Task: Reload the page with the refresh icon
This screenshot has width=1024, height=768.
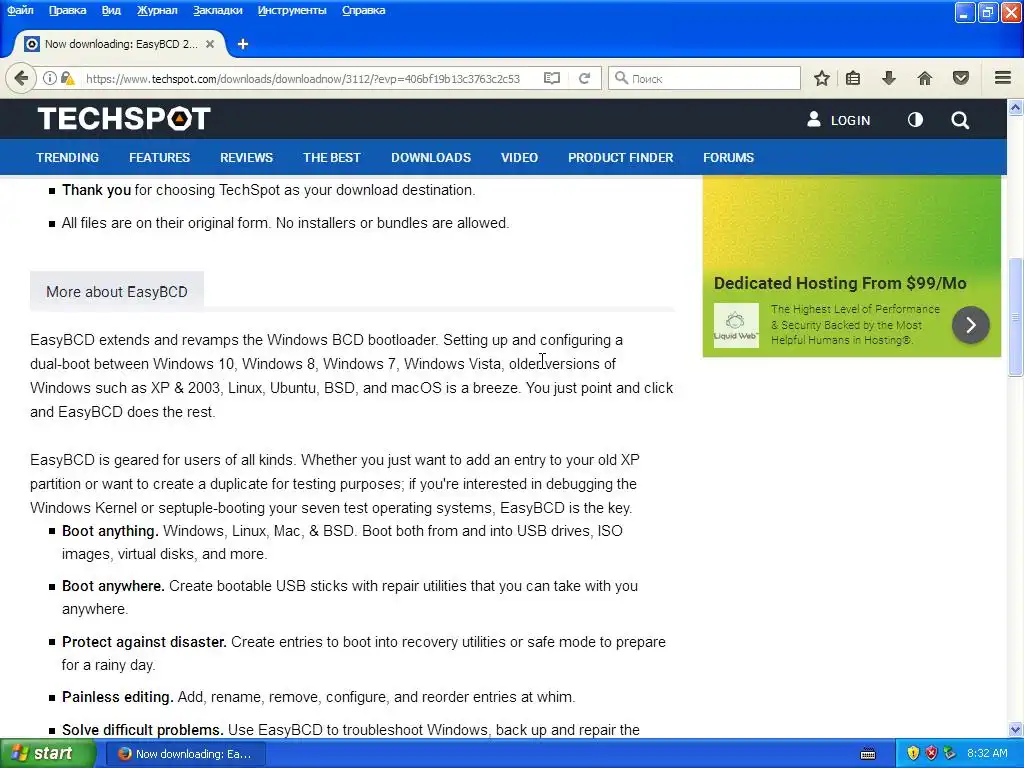Action: [x=584, y=78]
